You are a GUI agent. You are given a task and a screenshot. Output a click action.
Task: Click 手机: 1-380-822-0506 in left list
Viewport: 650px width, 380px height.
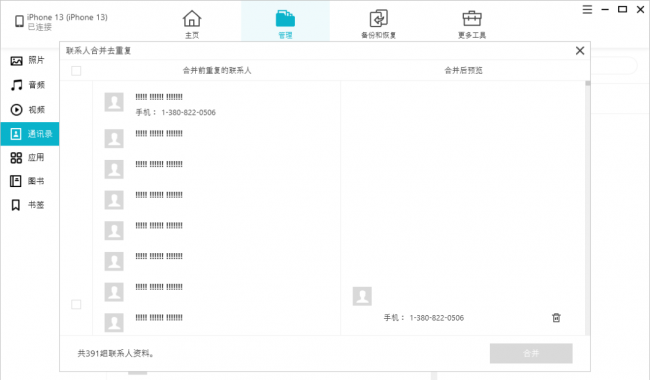click(x=176, y=112)
